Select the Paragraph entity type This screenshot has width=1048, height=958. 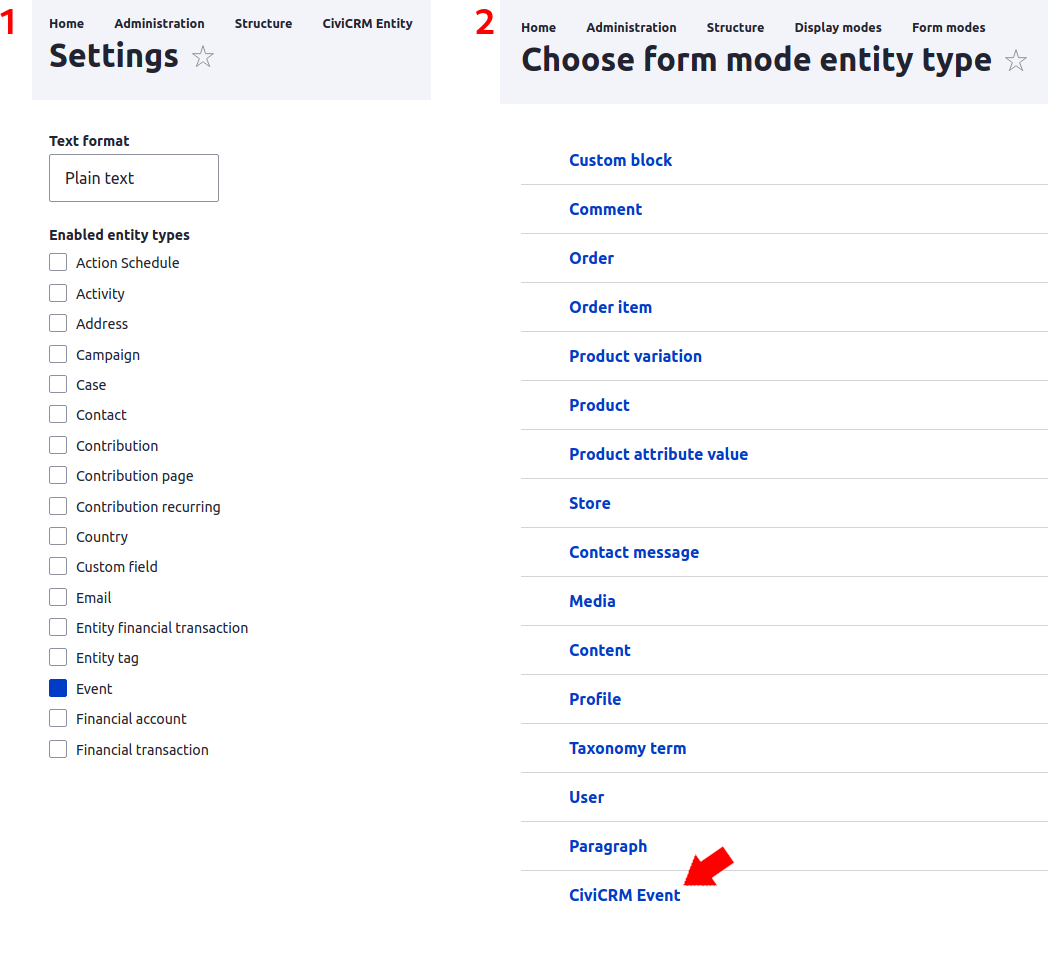(x=608, y=846)
